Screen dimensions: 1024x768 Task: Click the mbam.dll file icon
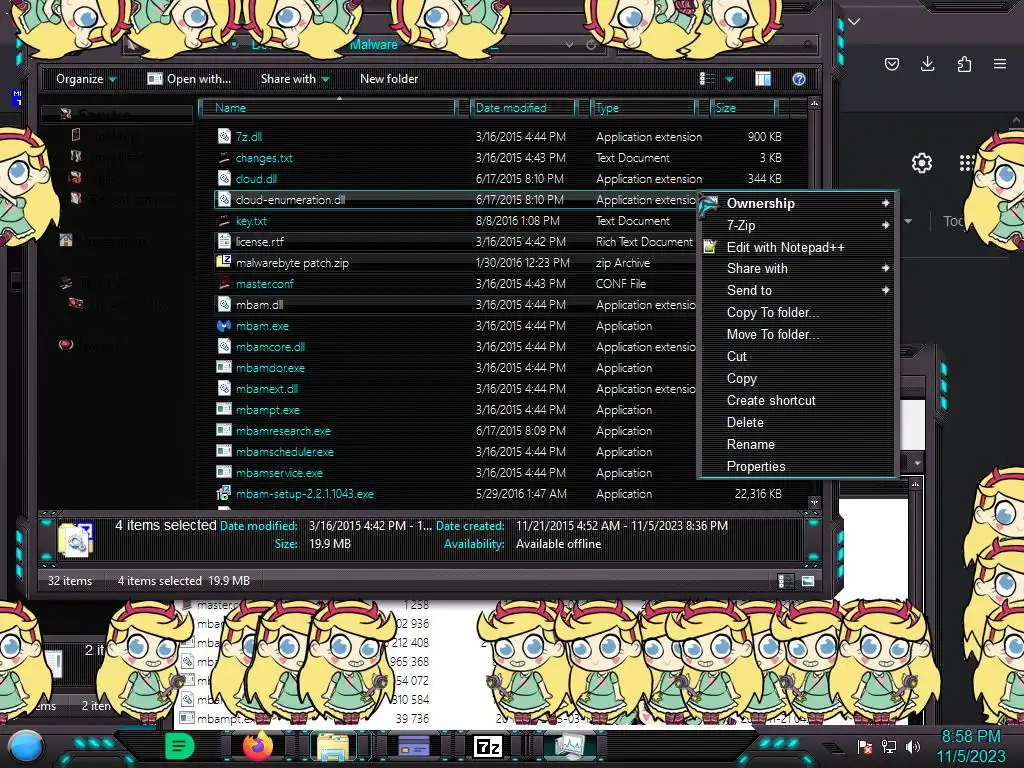224,304
